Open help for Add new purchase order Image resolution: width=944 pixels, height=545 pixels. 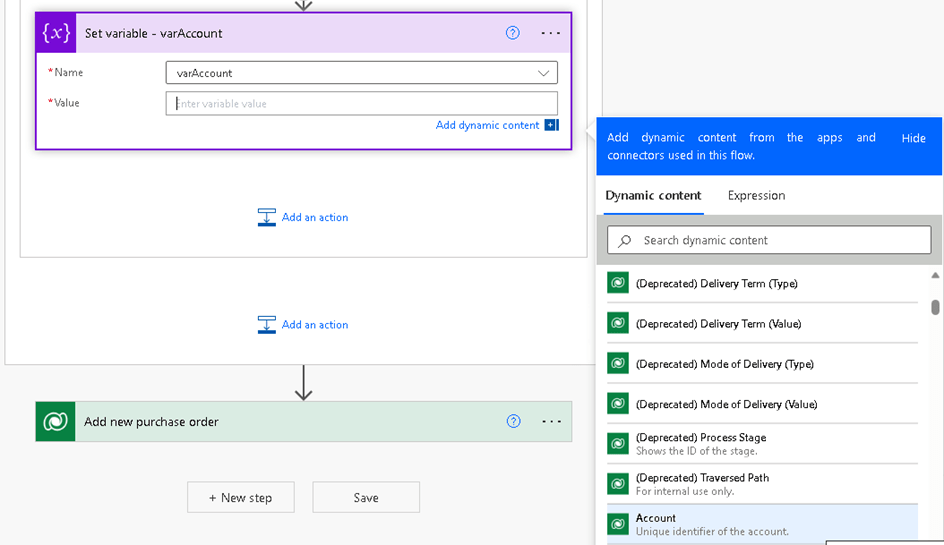(x=513, y=422)
